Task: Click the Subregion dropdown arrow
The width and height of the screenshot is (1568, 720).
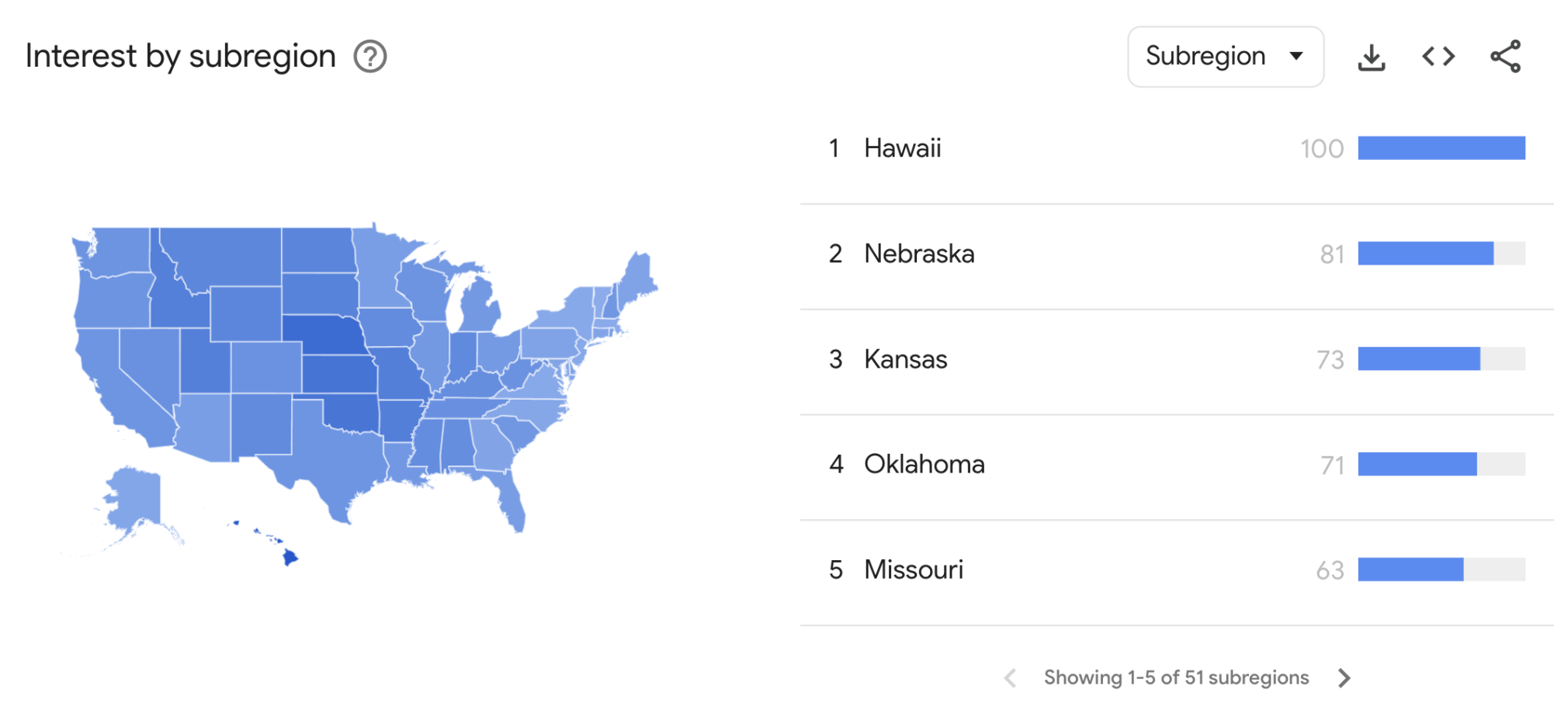Action: (1296, 56)
